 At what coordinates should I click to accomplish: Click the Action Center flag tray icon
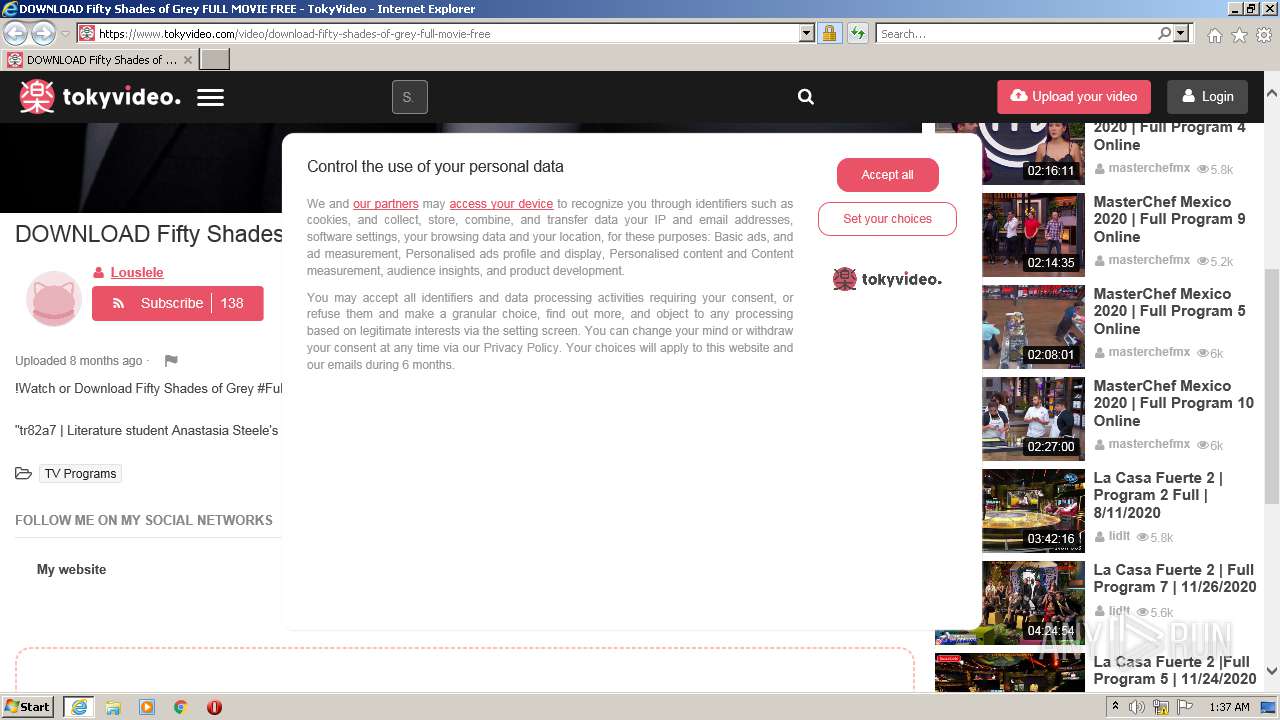tap(1185, 707)
